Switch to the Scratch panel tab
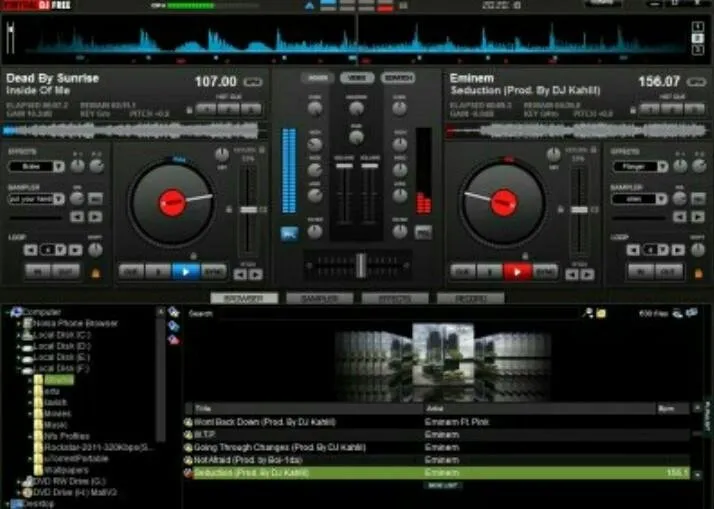Screen dimensions: 714x509 [398, 78]
